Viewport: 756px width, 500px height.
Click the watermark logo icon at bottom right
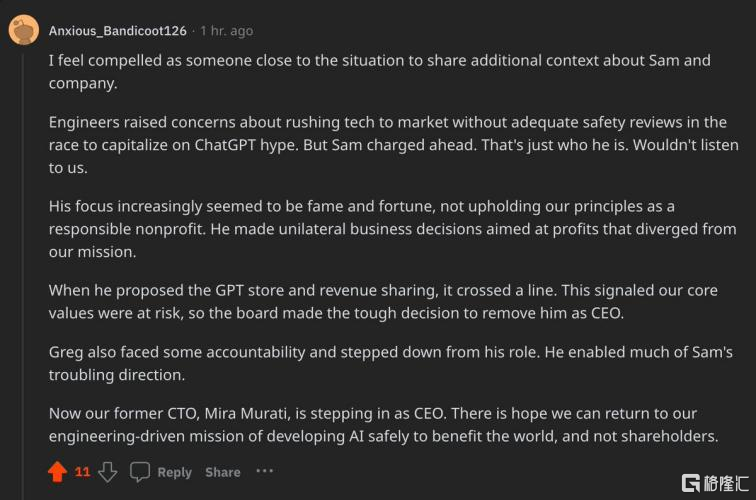(x=691, y=484)
